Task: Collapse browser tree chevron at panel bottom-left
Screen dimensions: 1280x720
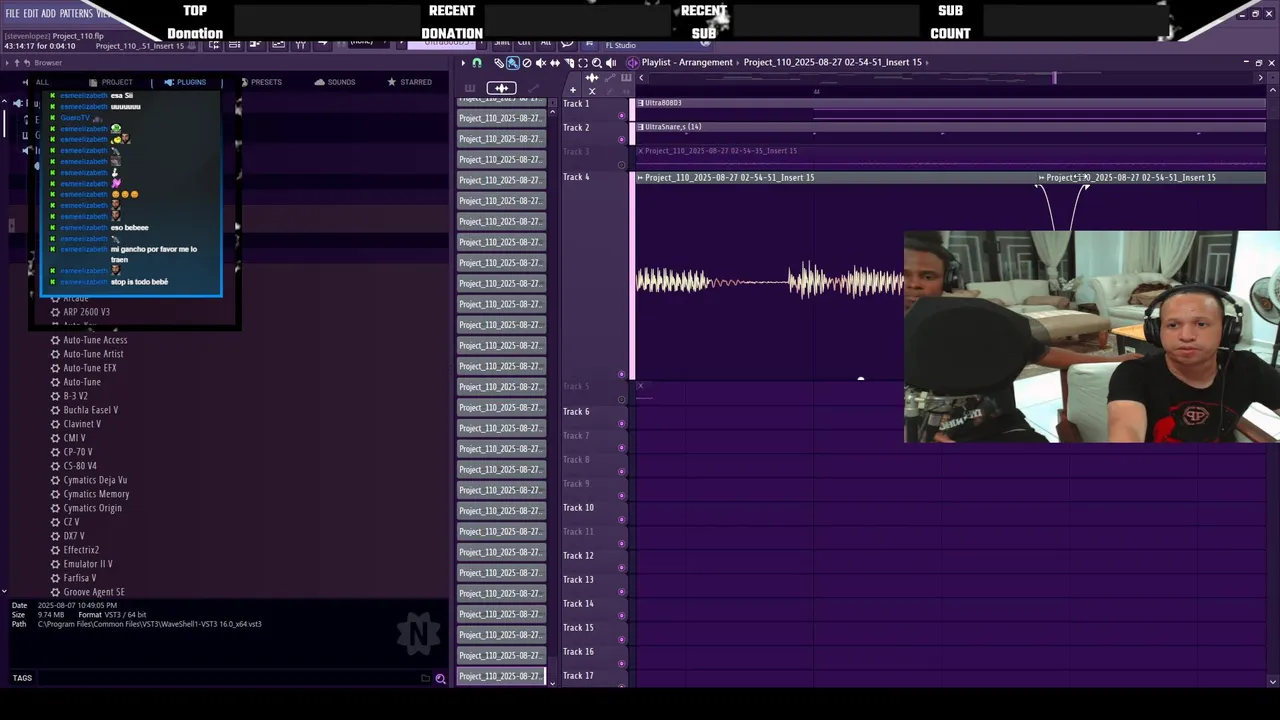Action: [x=4, y=592]
